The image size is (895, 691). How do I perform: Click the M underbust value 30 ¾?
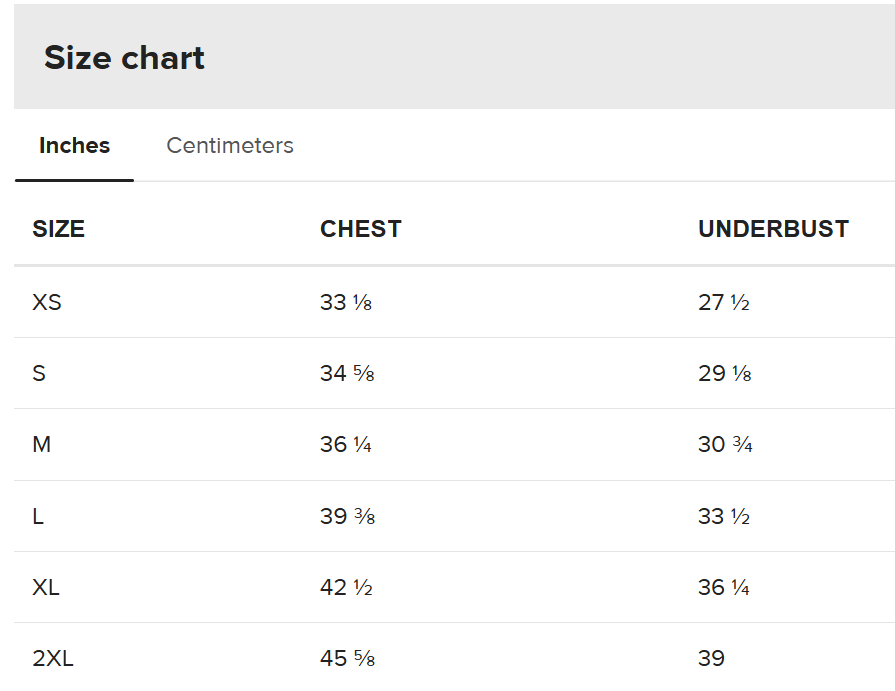(725, 444)
